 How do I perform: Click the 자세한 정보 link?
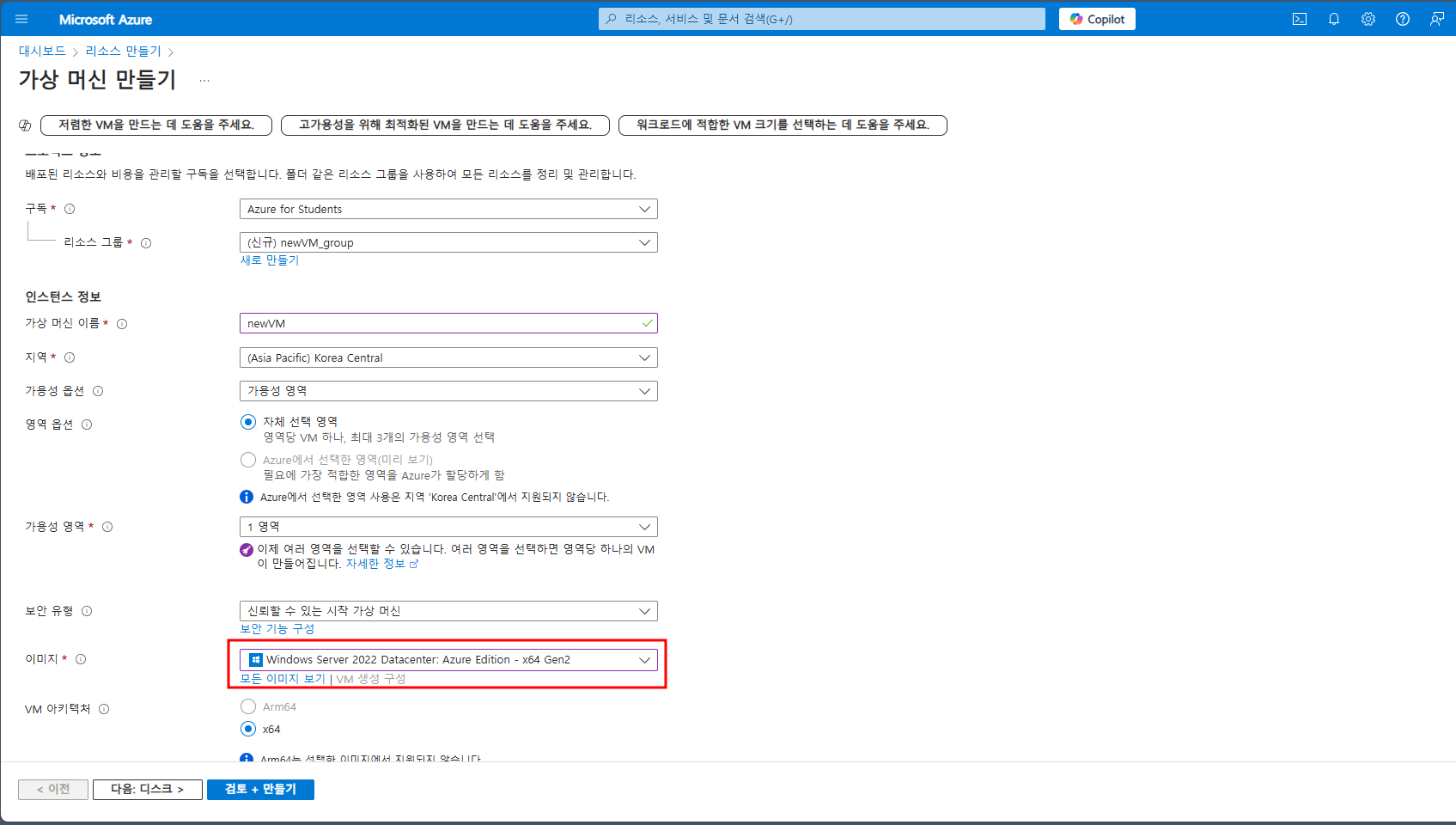coord(381,564)
